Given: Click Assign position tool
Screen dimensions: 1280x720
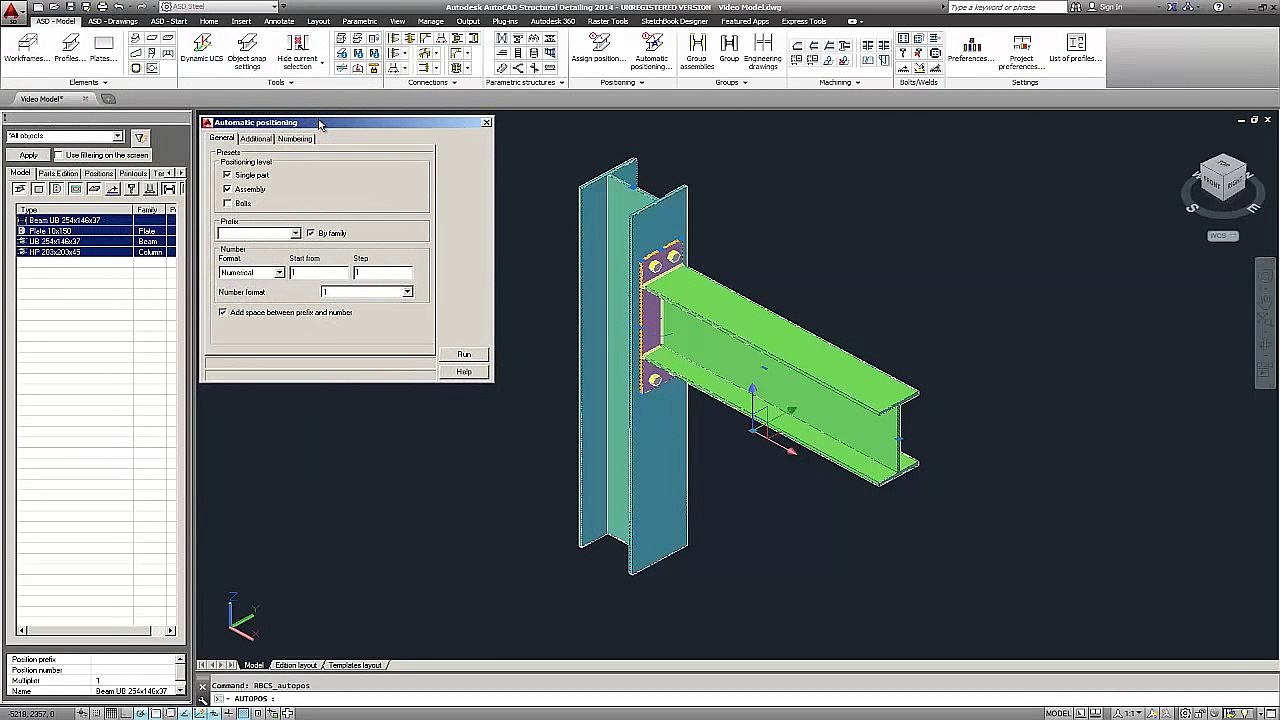Looking at the screenshot, I should pyautogui.click(x=599, y=47).
